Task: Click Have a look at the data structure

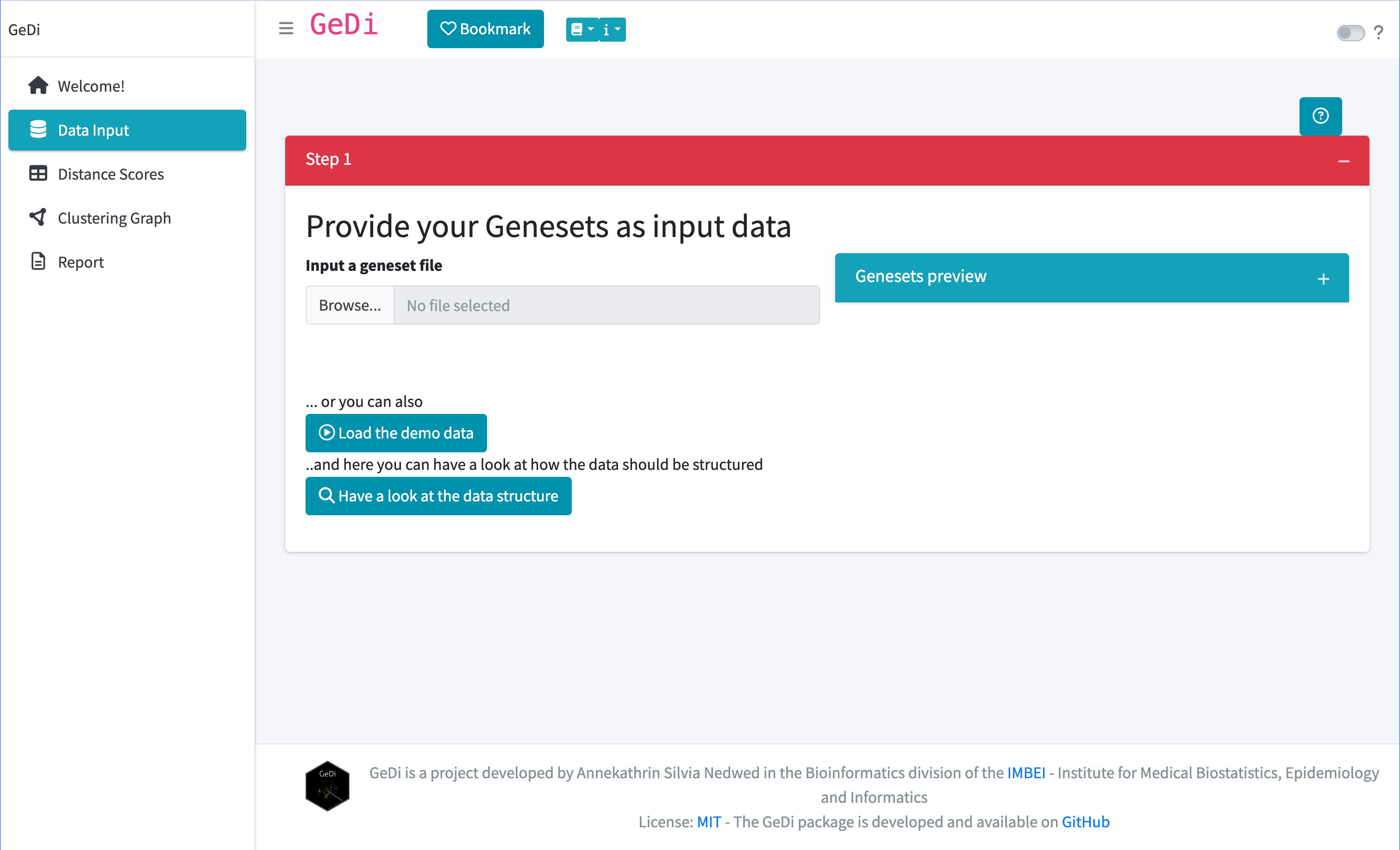Action: (x=438, y=495)
